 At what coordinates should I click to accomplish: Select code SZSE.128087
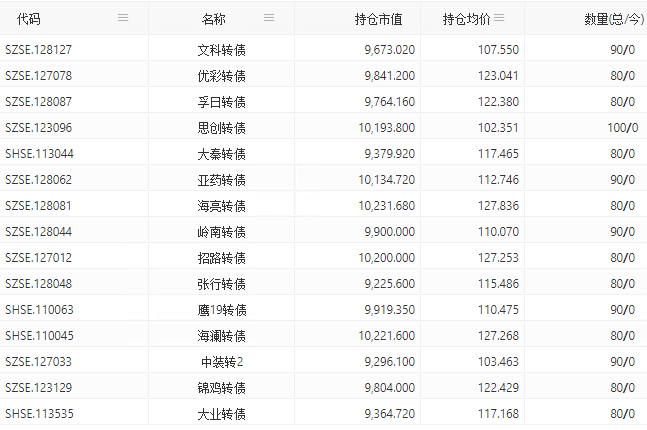click(x=38, y=102)
